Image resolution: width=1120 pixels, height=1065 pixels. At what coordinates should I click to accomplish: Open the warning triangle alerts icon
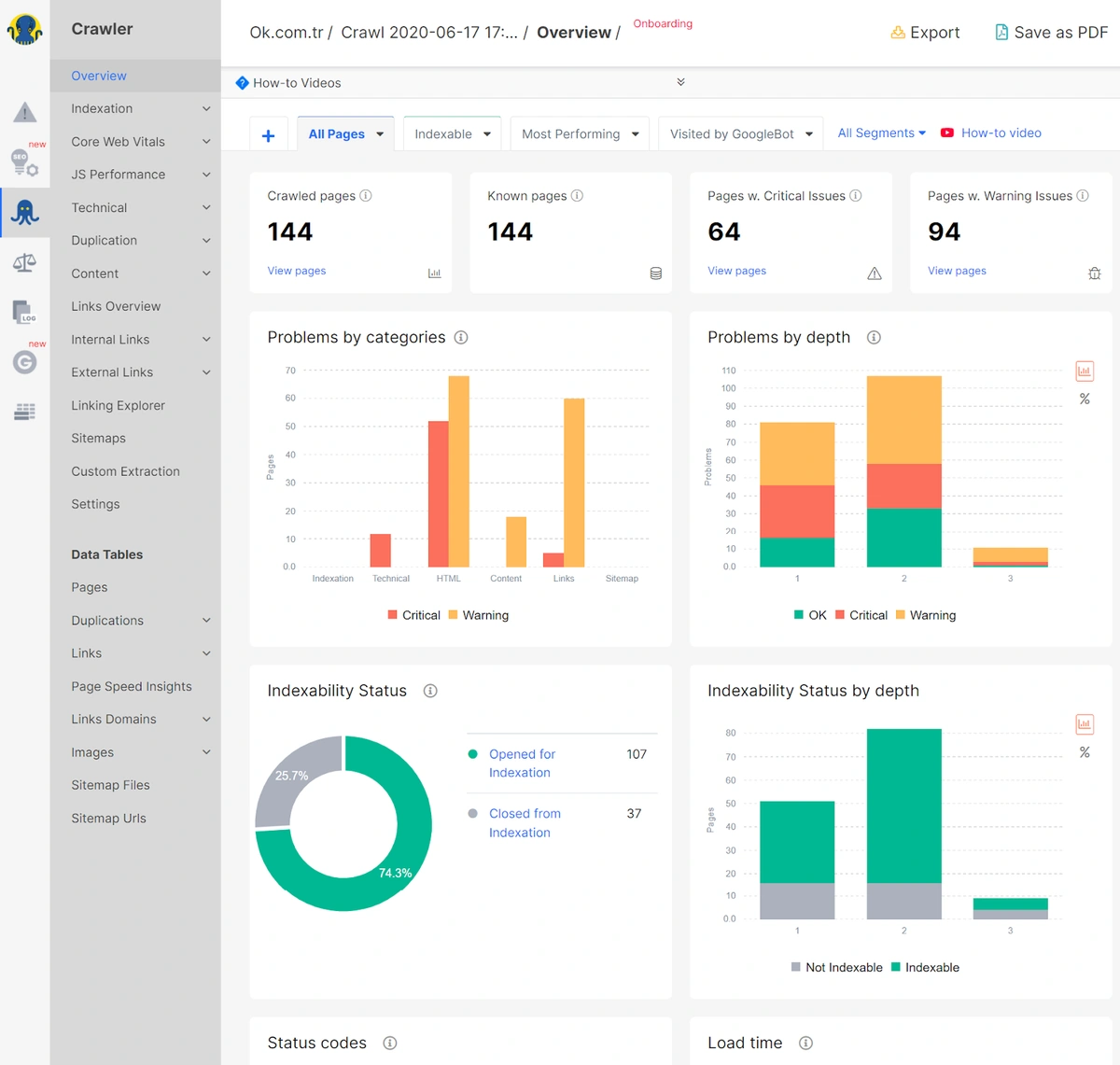(24, 113)
